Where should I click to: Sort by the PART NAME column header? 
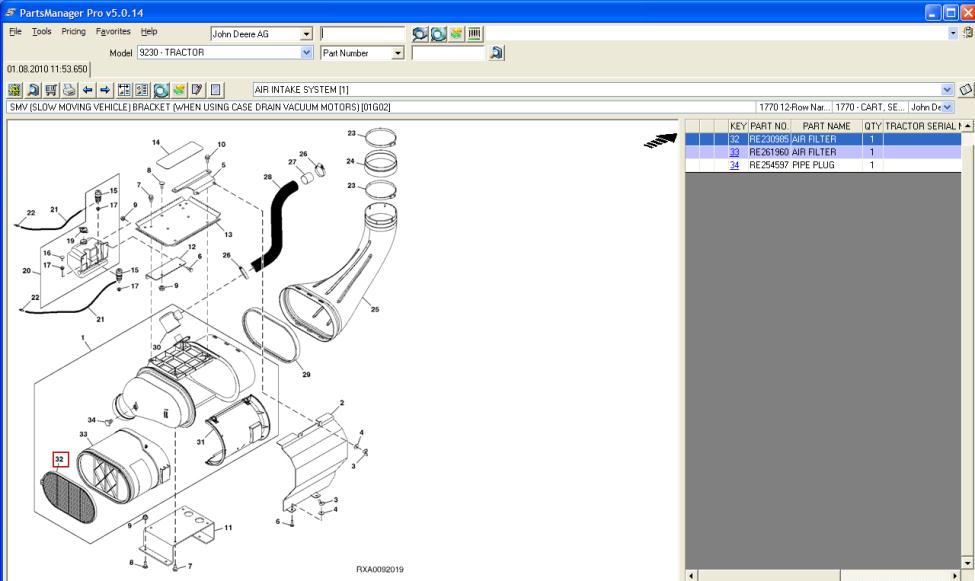tap(826, 126)
